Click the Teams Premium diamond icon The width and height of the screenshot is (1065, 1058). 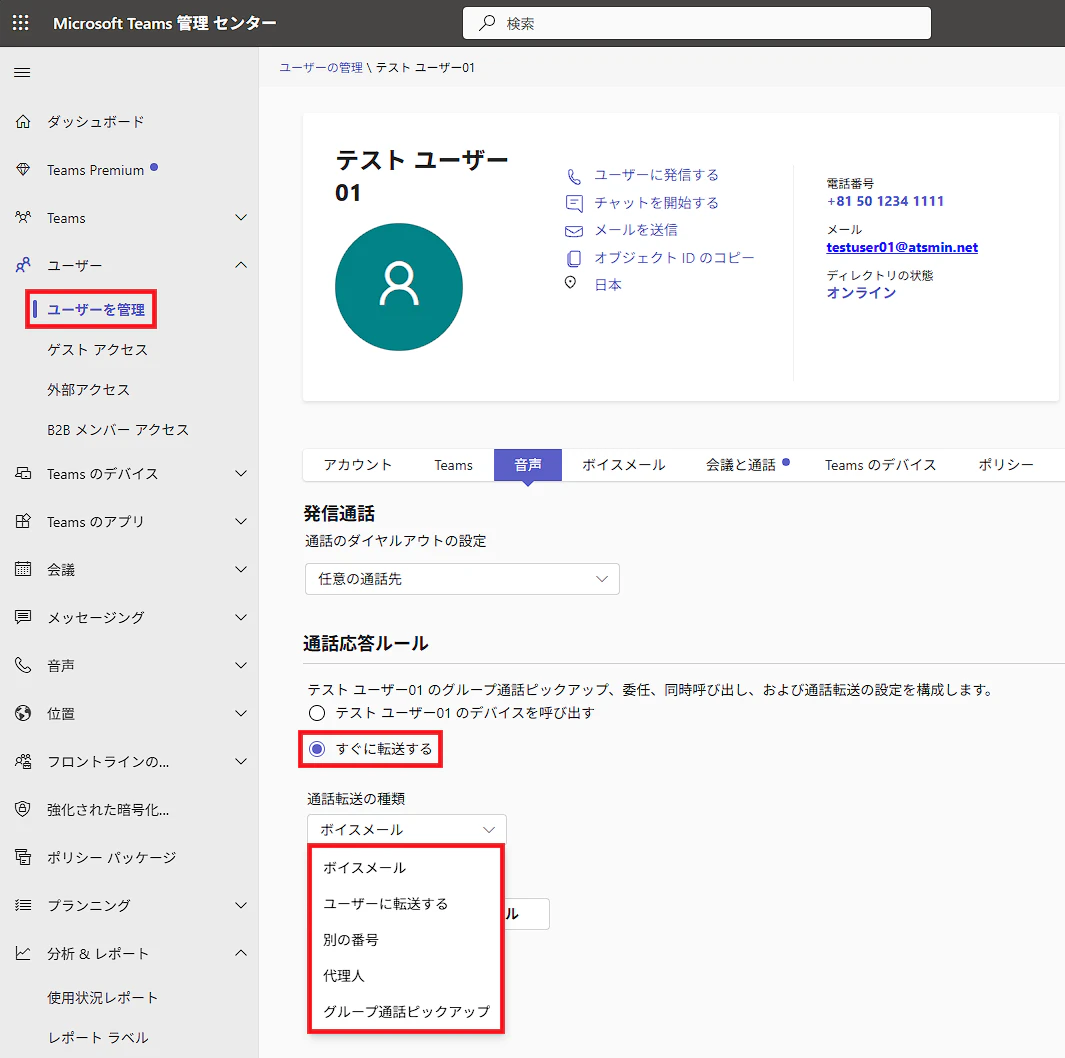[23, 170]
